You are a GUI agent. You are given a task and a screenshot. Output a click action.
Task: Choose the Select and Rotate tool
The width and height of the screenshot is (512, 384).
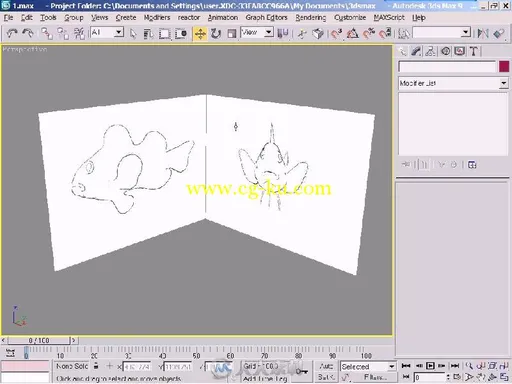216,34
